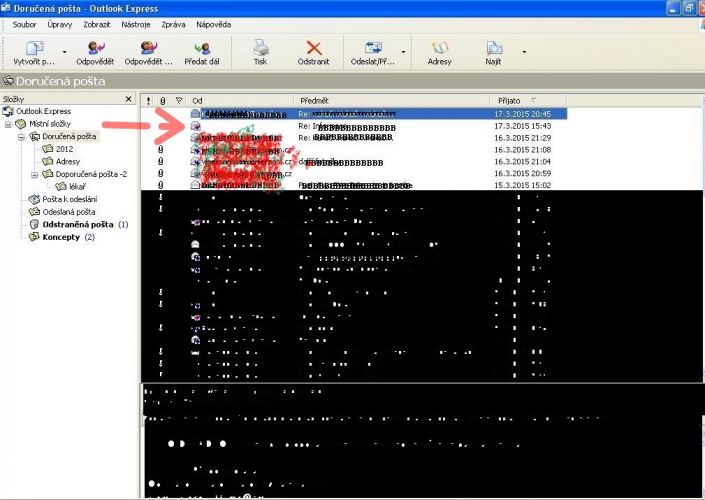Select the message received 15.3.2015 15:02

[x=354, y=185]
